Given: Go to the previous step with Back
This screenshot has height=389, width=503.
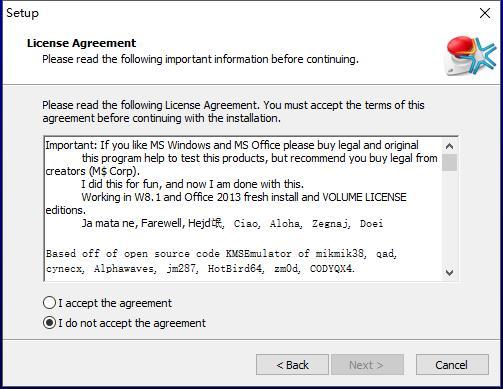Looking at the screenshot, I should point(292,365).
